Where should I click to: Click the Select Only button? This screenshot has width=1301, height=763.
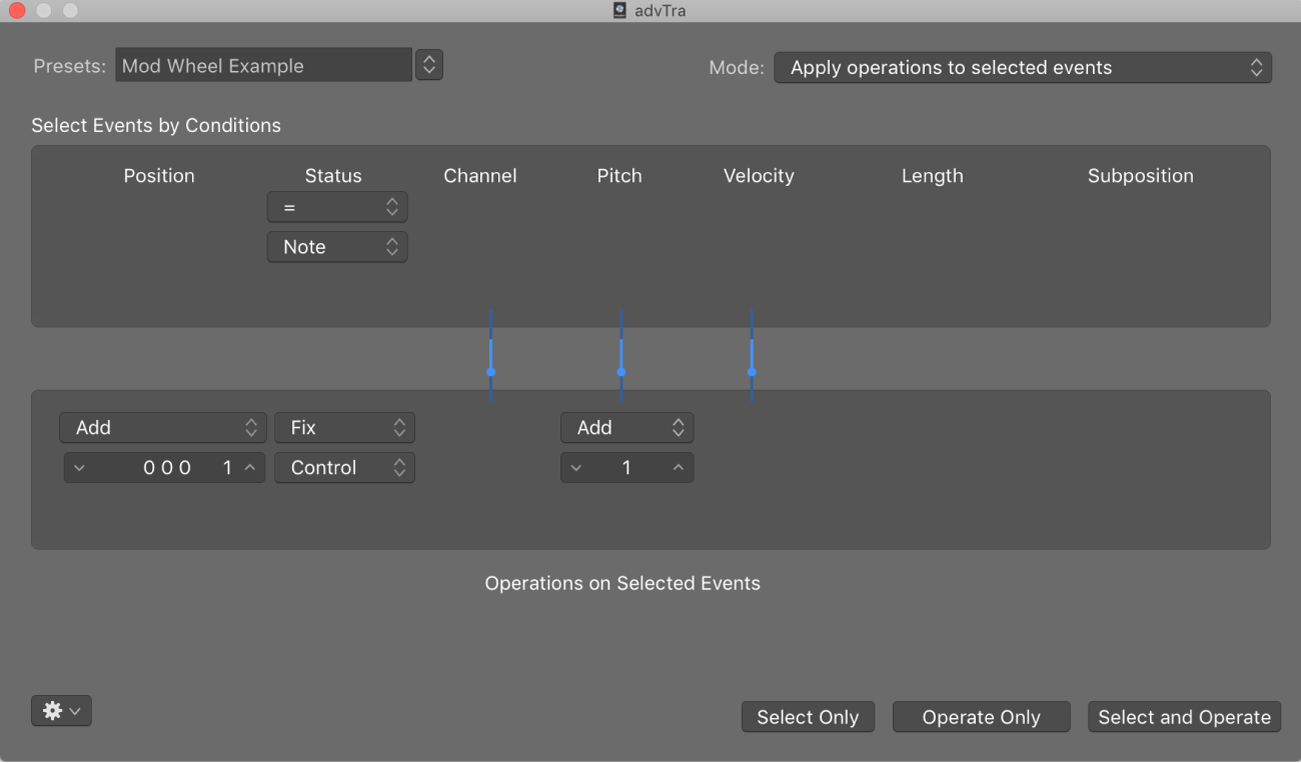coord(808,717)
